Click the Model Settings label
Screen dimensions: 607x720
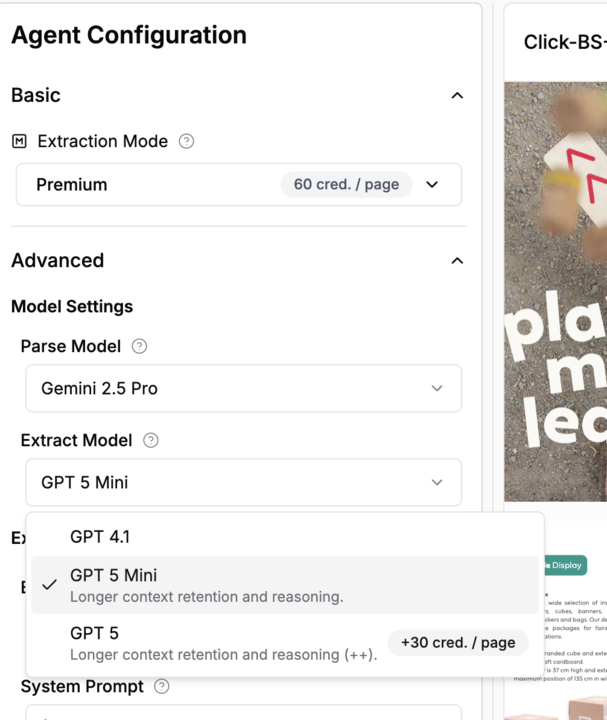[x=72, y=306]
